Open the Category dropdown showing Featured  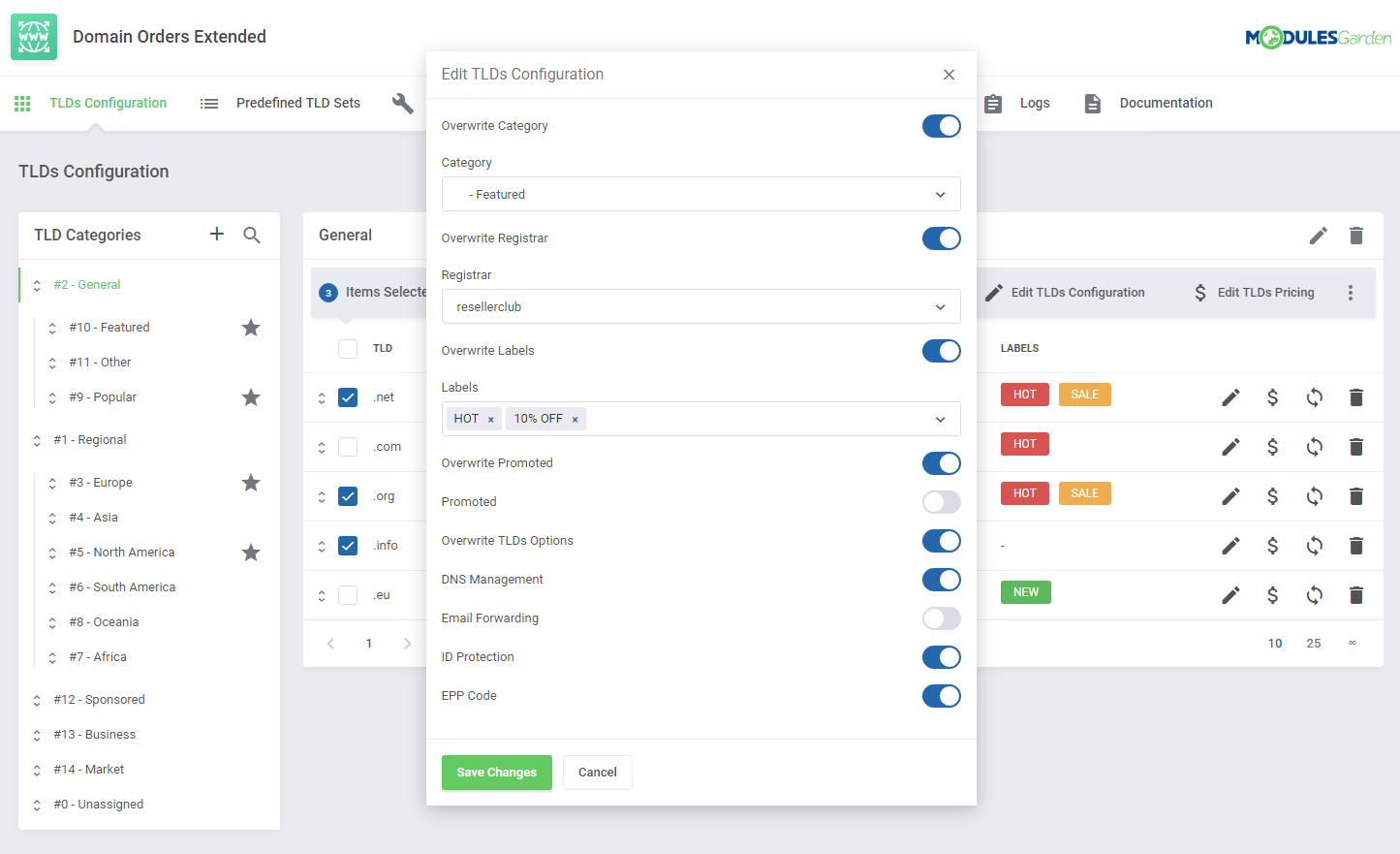(700, 194)
